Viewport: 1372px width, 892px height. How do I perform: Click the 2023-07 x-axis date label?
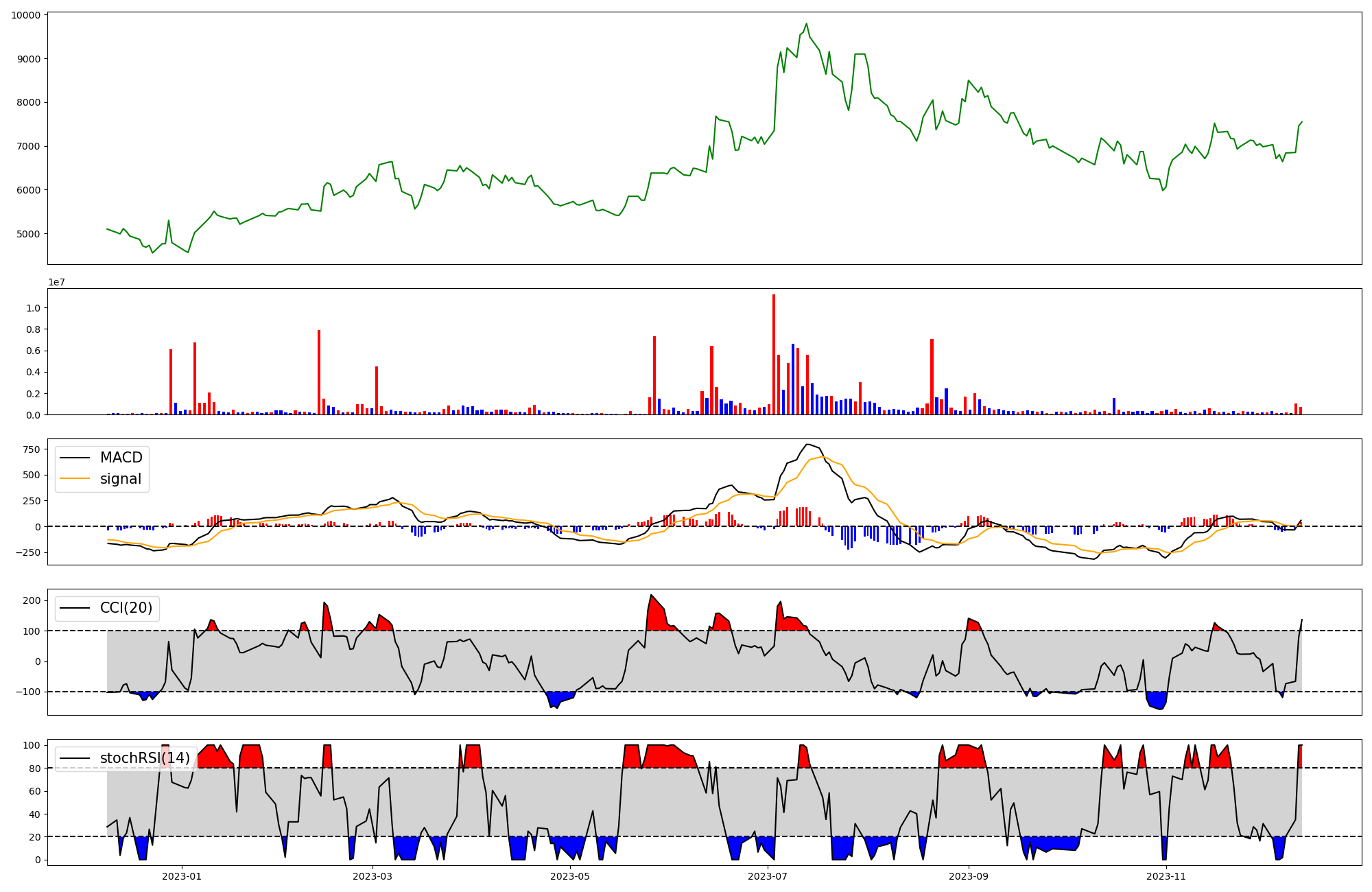coord(768,876)
